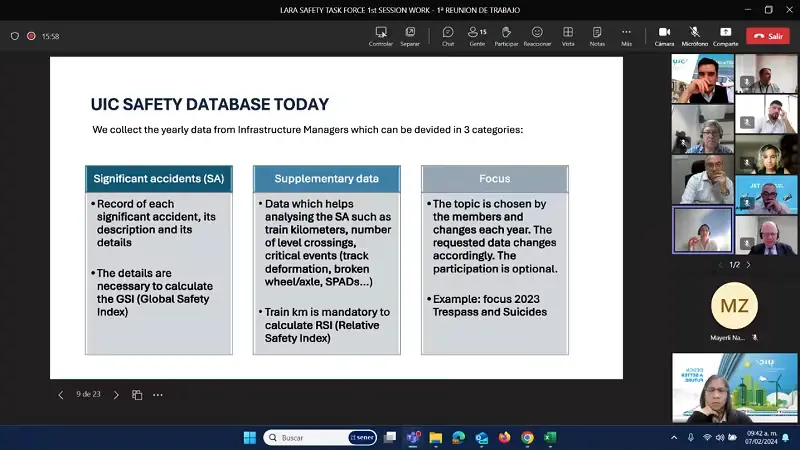
Task: Open slide options ellipsis menu
Action: click(x=158, y=395)
